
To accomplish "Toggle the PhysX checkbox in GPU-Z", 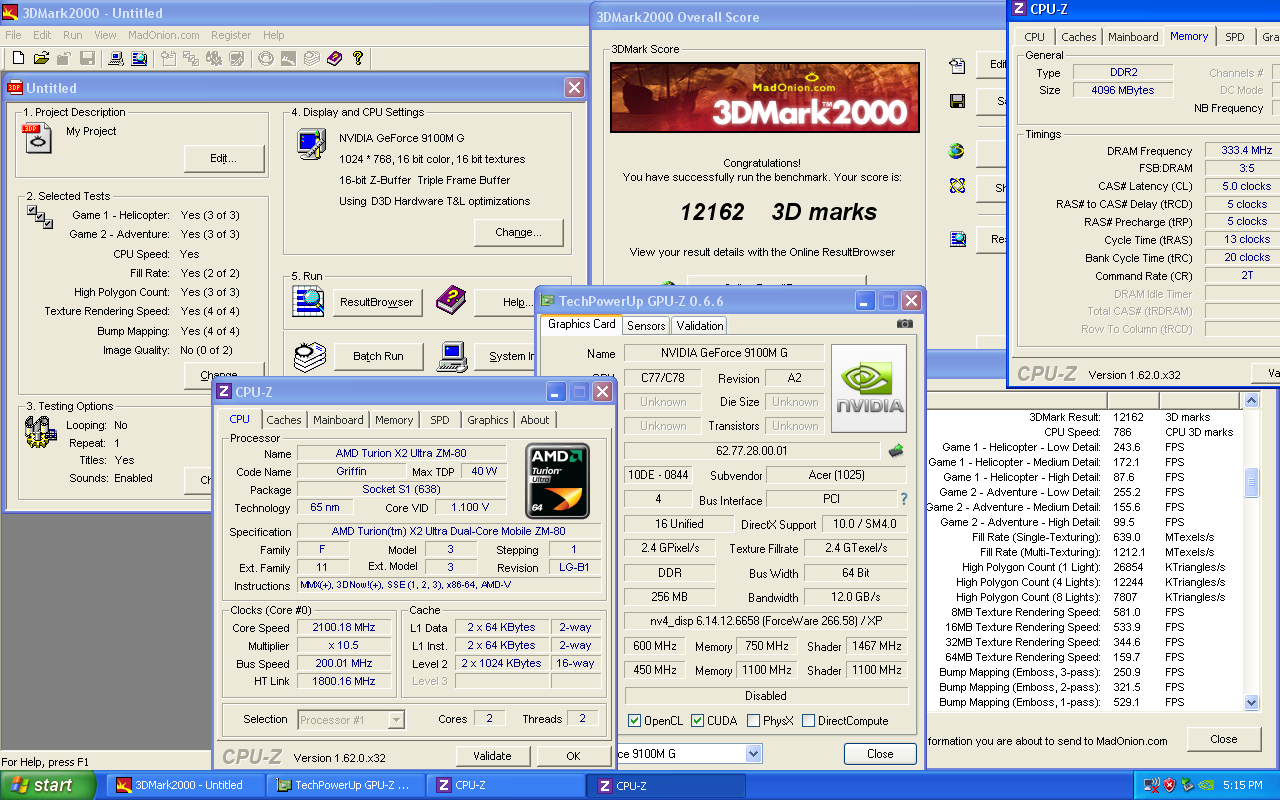I will (x=753, y=721).
